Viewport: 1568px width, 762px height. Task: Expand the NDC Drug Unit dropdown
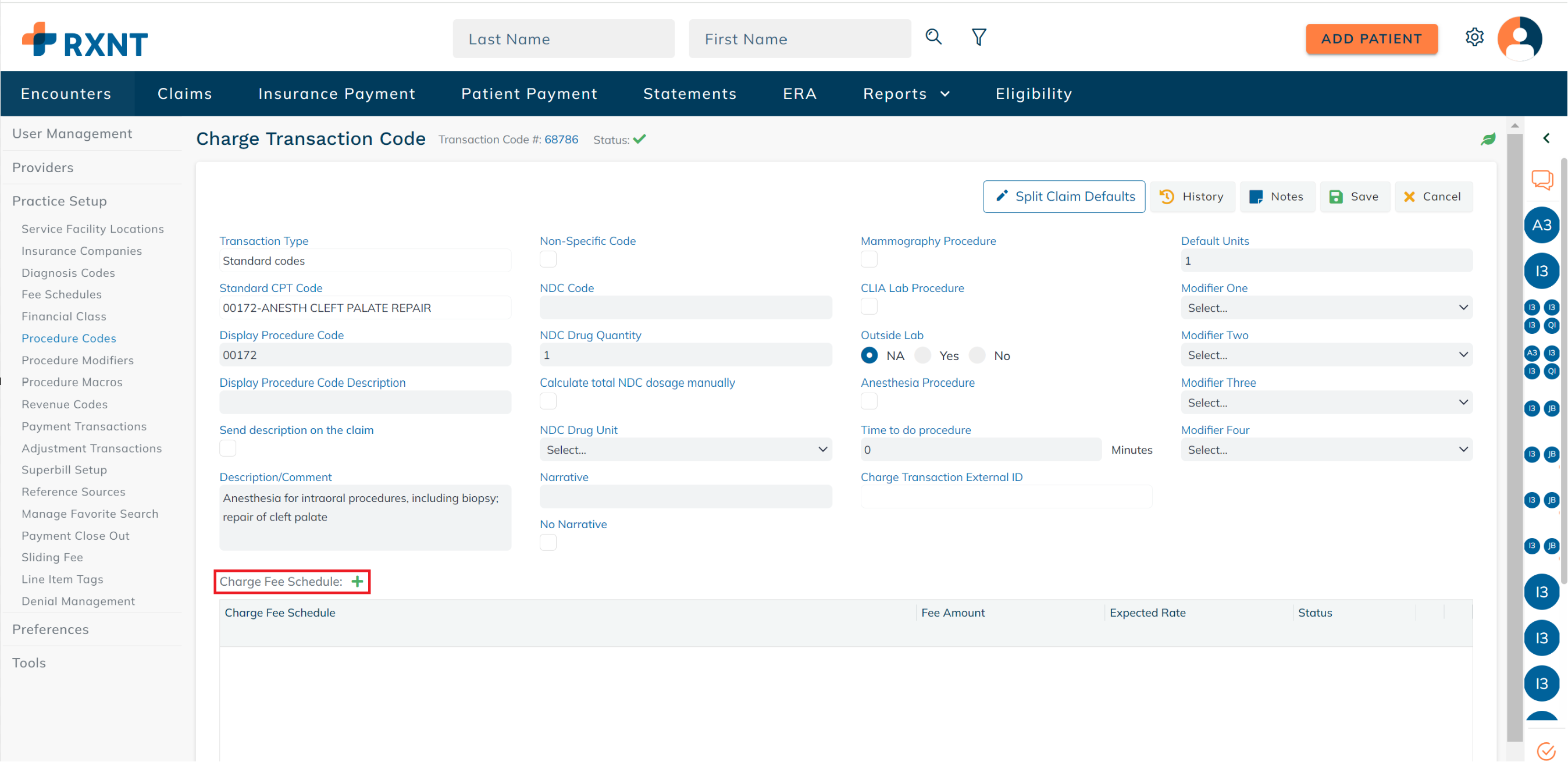685,449
